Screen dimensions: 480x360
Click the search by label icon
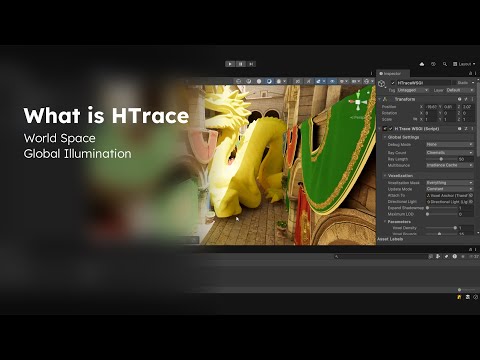pos(447,256)
